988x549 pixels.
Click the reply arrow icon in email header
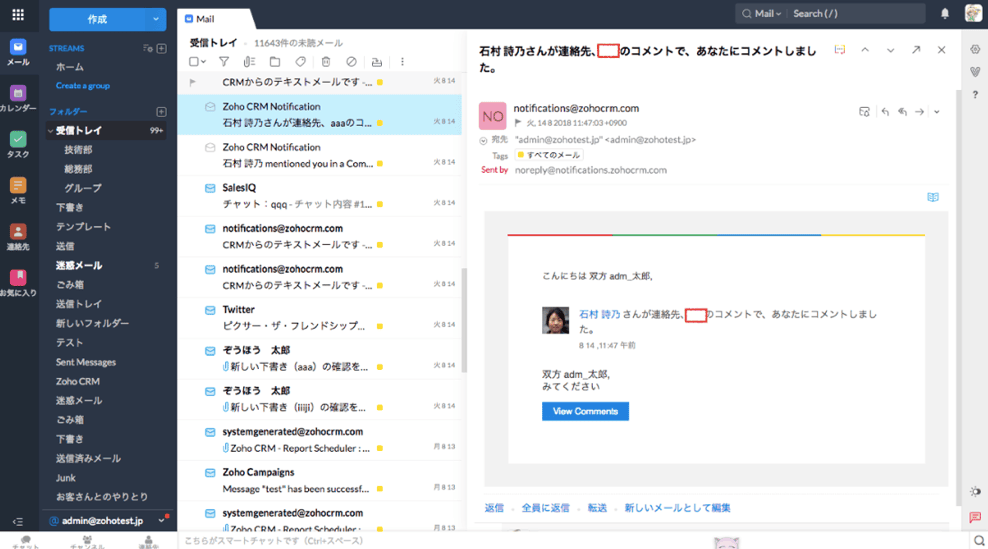(x=885, y=112)
